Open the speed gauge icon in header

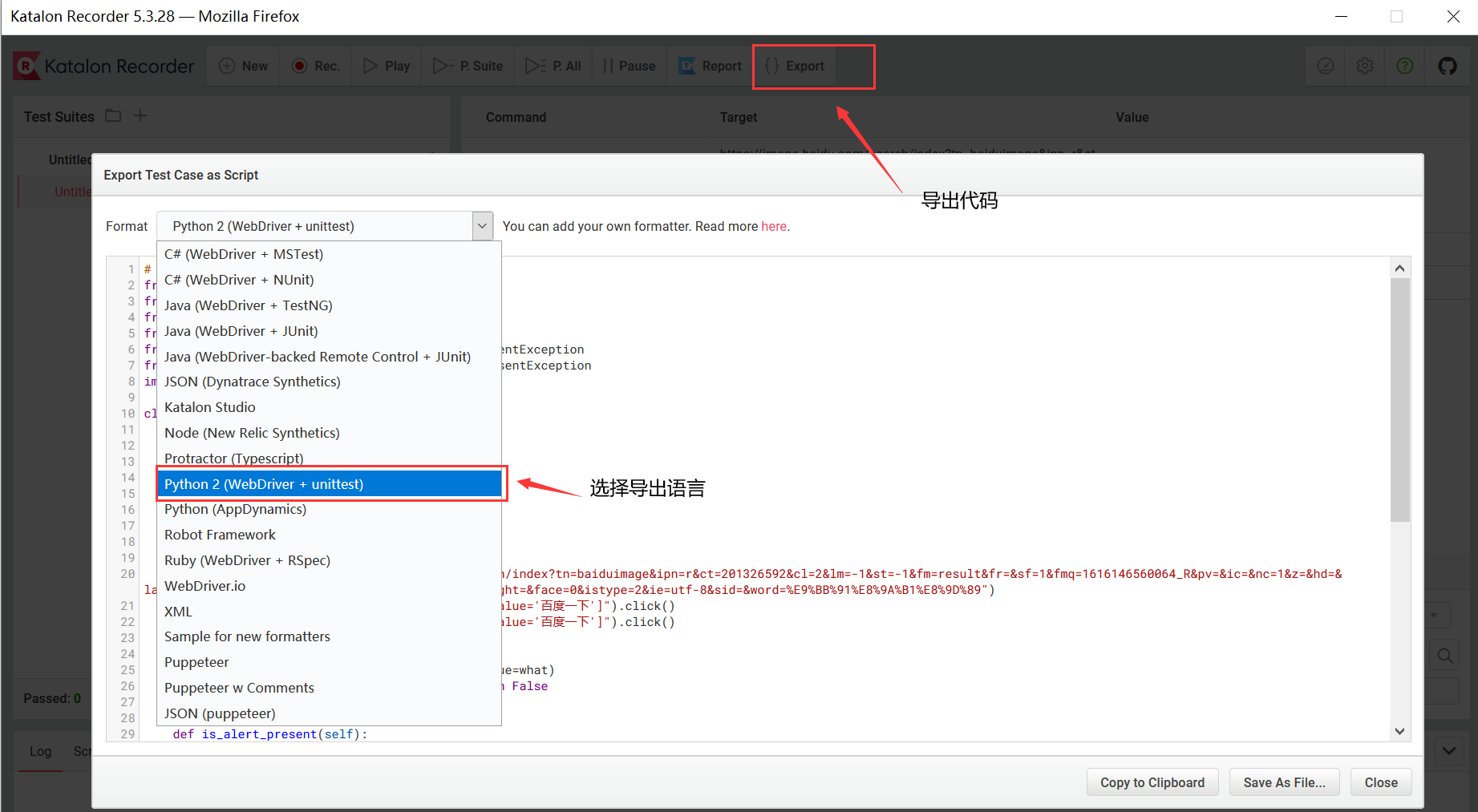click(x=1326, y=66)
